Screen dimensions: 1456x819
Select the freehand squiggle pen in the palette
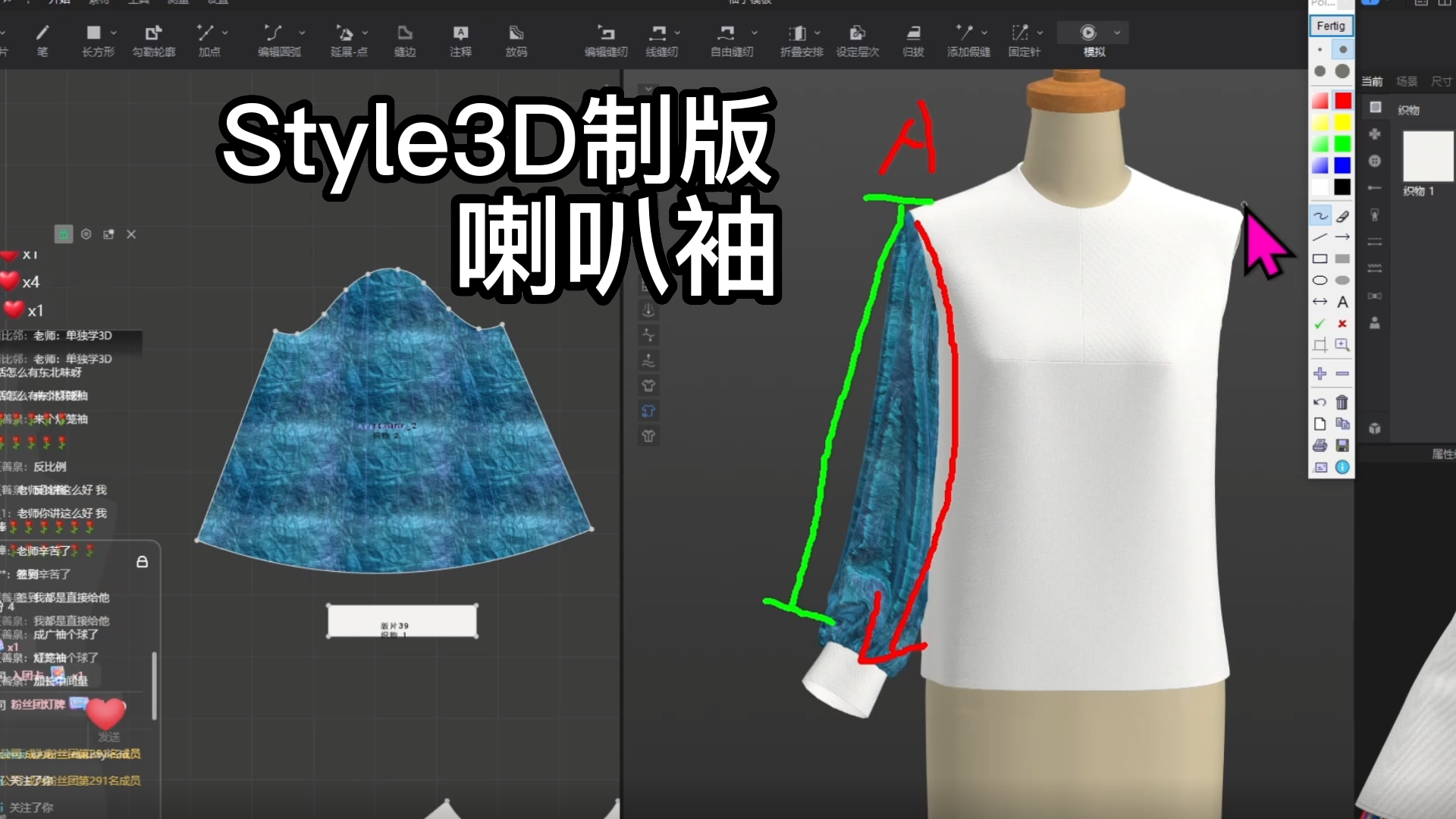(1319, 216)
